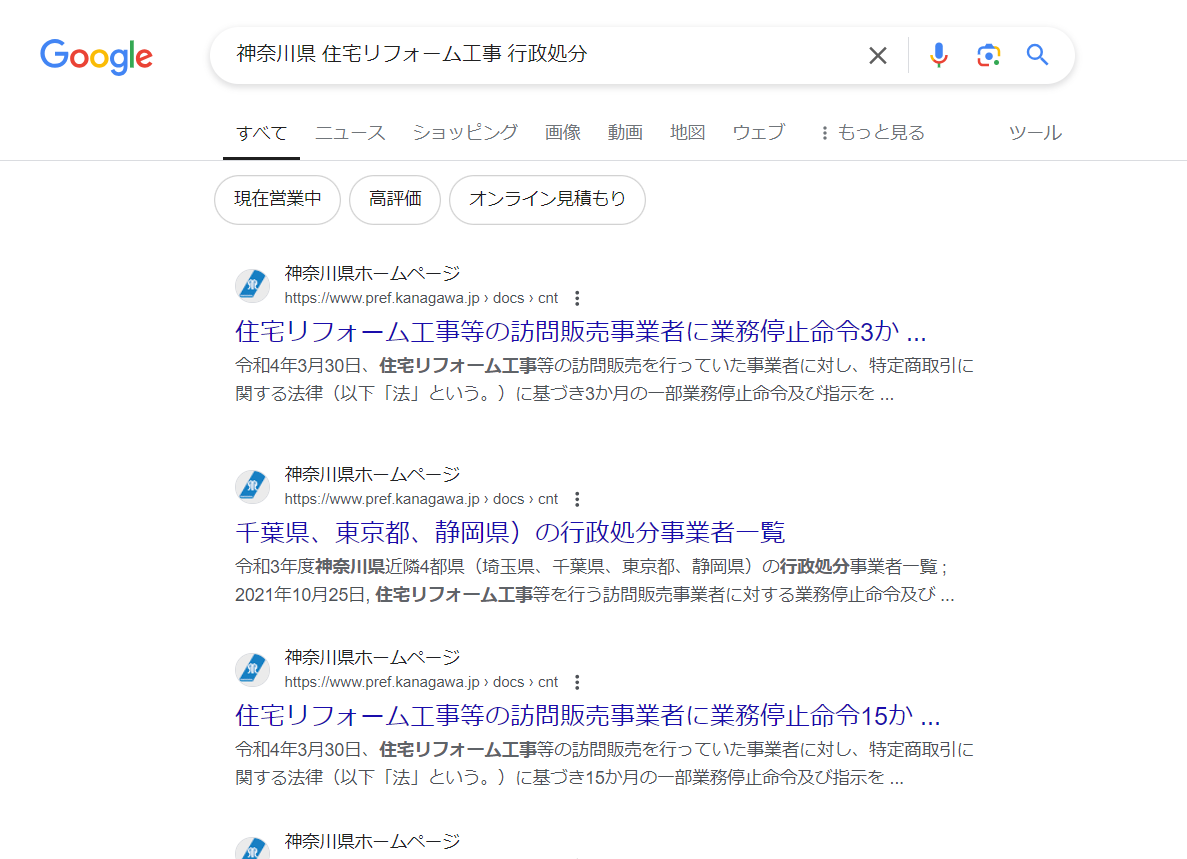The height and width of the screenshot is (859, 1187).
Task: Open the ツール options
Action: (1035, 133)
